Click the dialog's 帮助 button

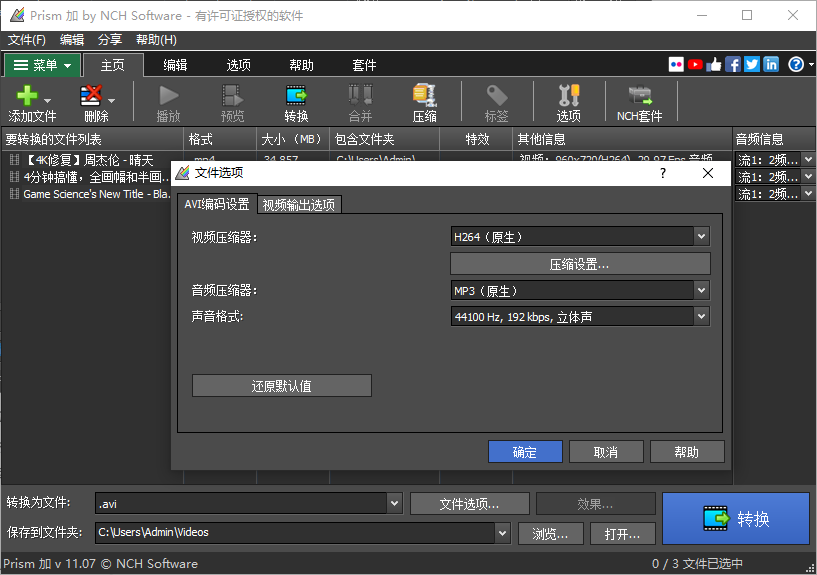click(x=687, y=452)
